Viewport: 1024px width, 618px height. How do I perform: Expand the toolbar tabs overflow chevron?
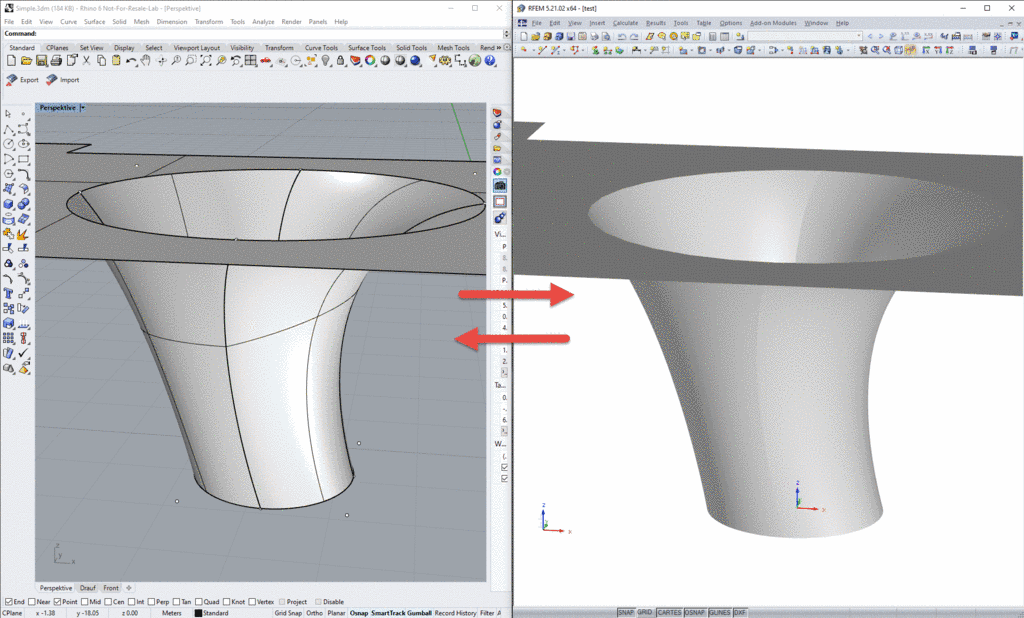499,48
